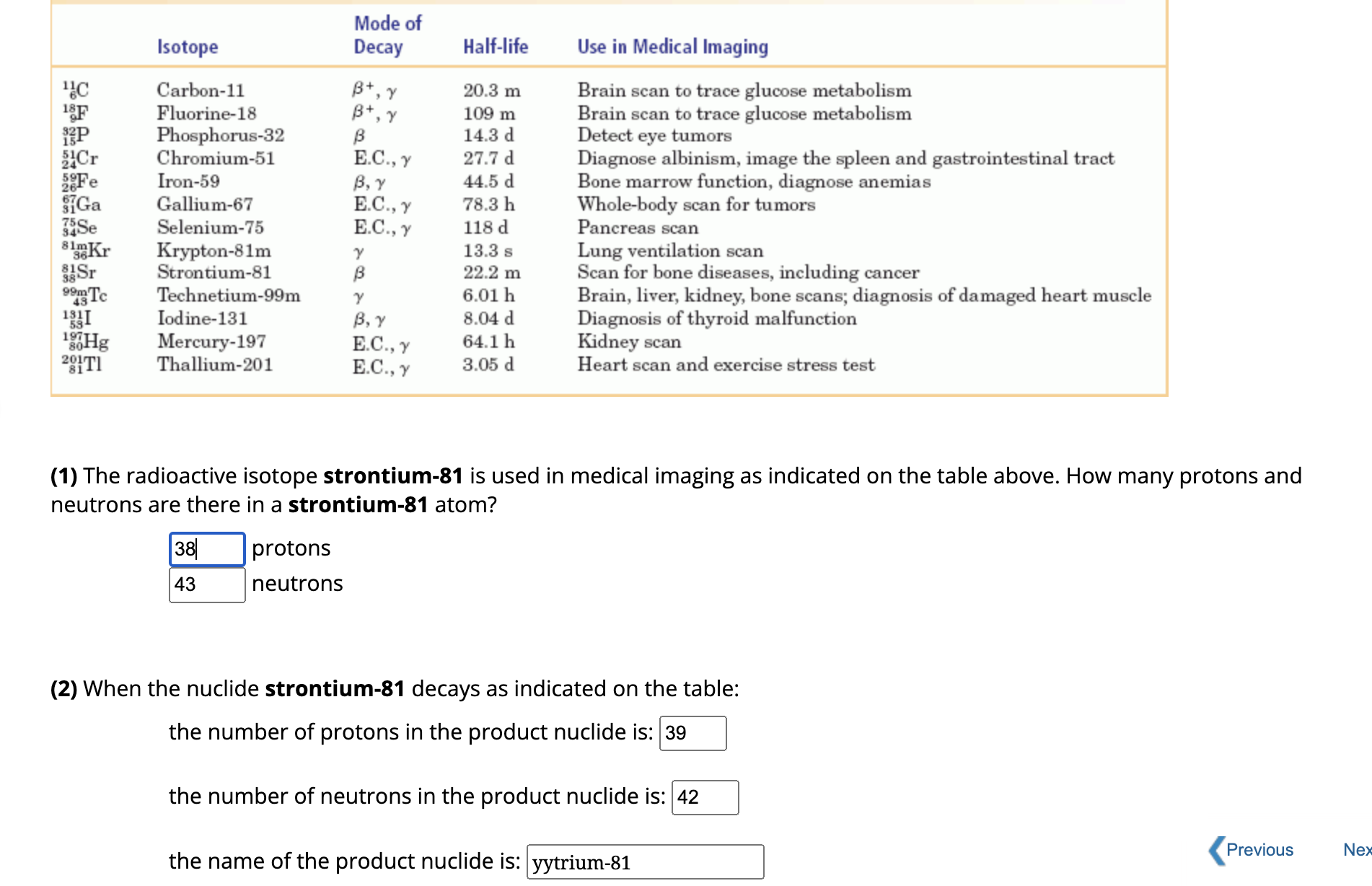Click the product nuclide protons field showing 39

pos(692,733)
